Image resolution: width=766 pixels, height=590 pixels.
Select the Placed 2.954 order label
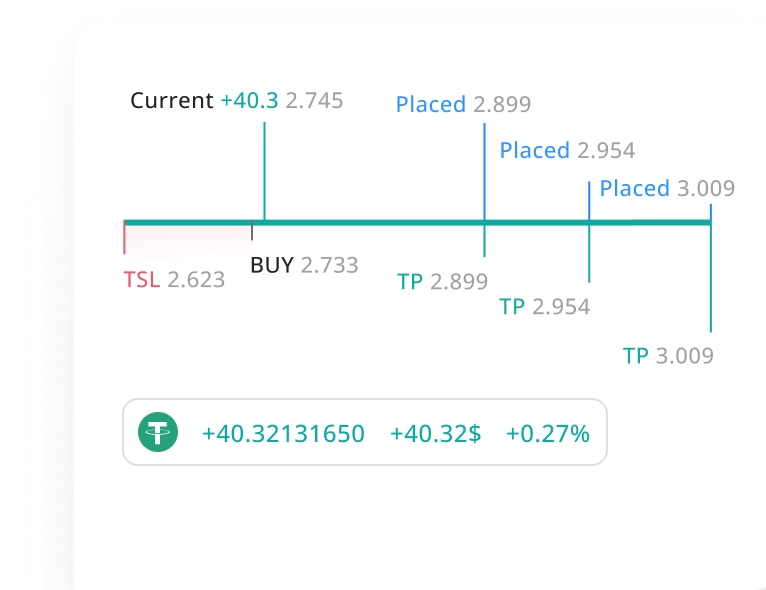tap(567, 150)
